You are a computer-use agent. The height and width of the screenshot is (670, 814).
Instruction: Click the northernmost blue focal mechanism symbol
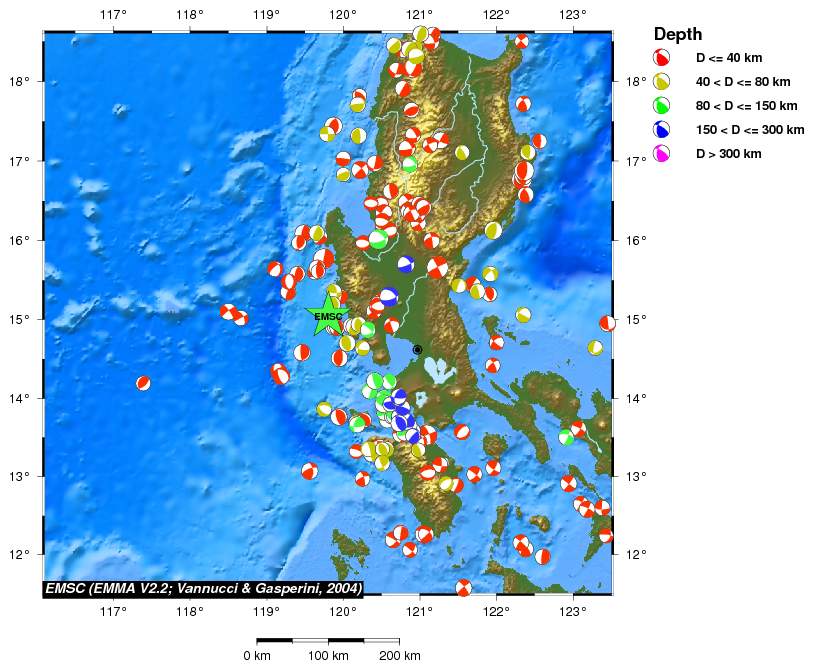point(405,264)
